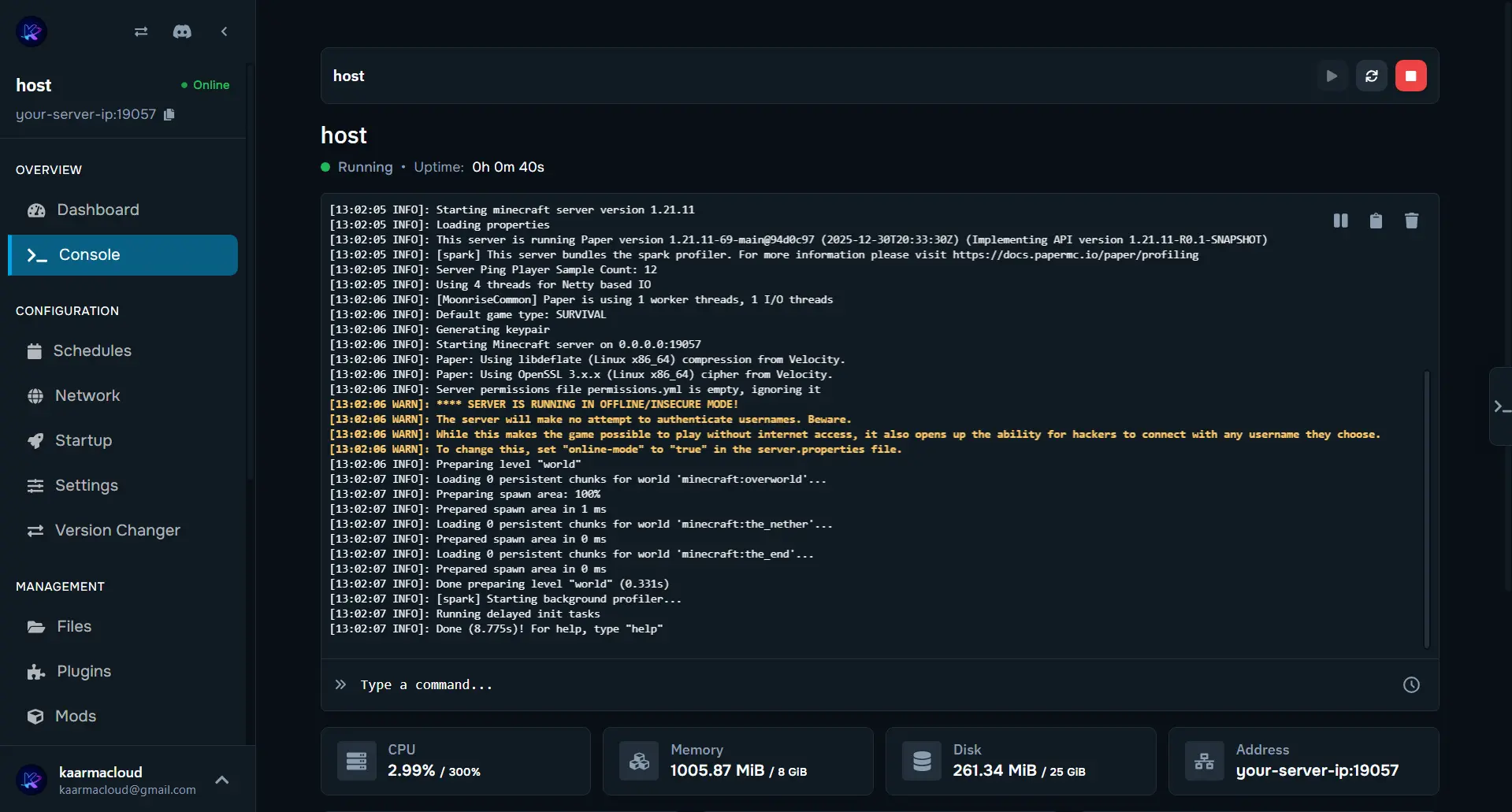Click the Plugins puzzle piece icon
The width and height of the screenshot is (1512, 812).
tap(36, 672)
